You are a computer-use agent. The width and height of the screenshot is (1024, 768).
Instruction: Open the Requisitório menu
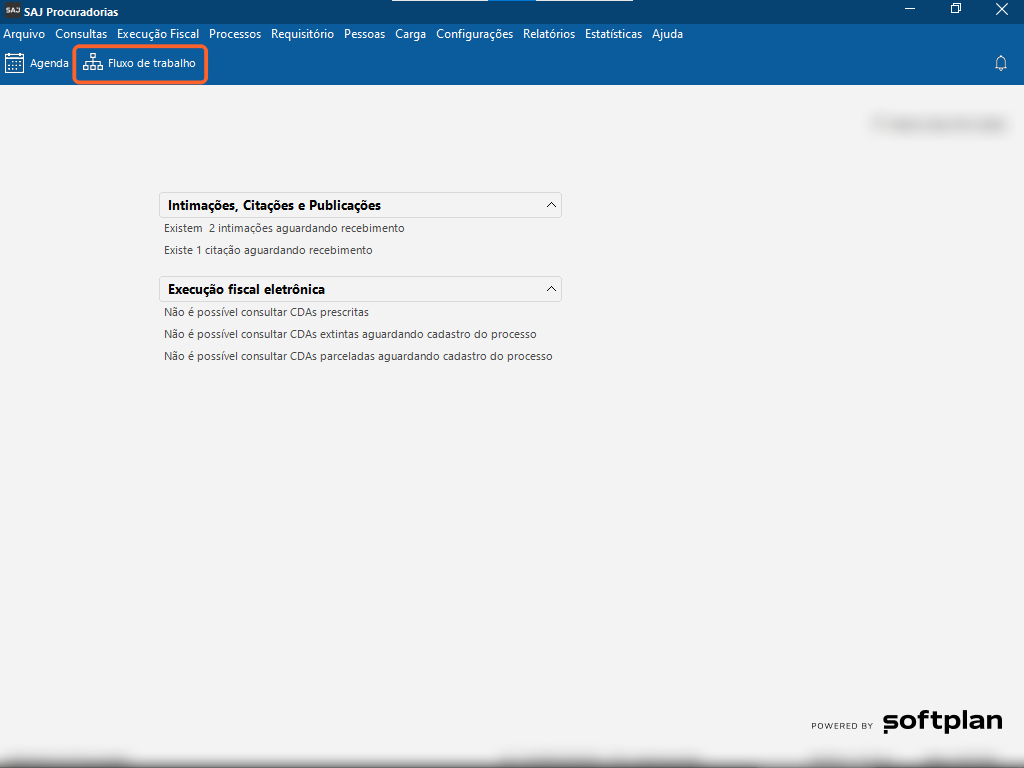click(x=302, y=34)
